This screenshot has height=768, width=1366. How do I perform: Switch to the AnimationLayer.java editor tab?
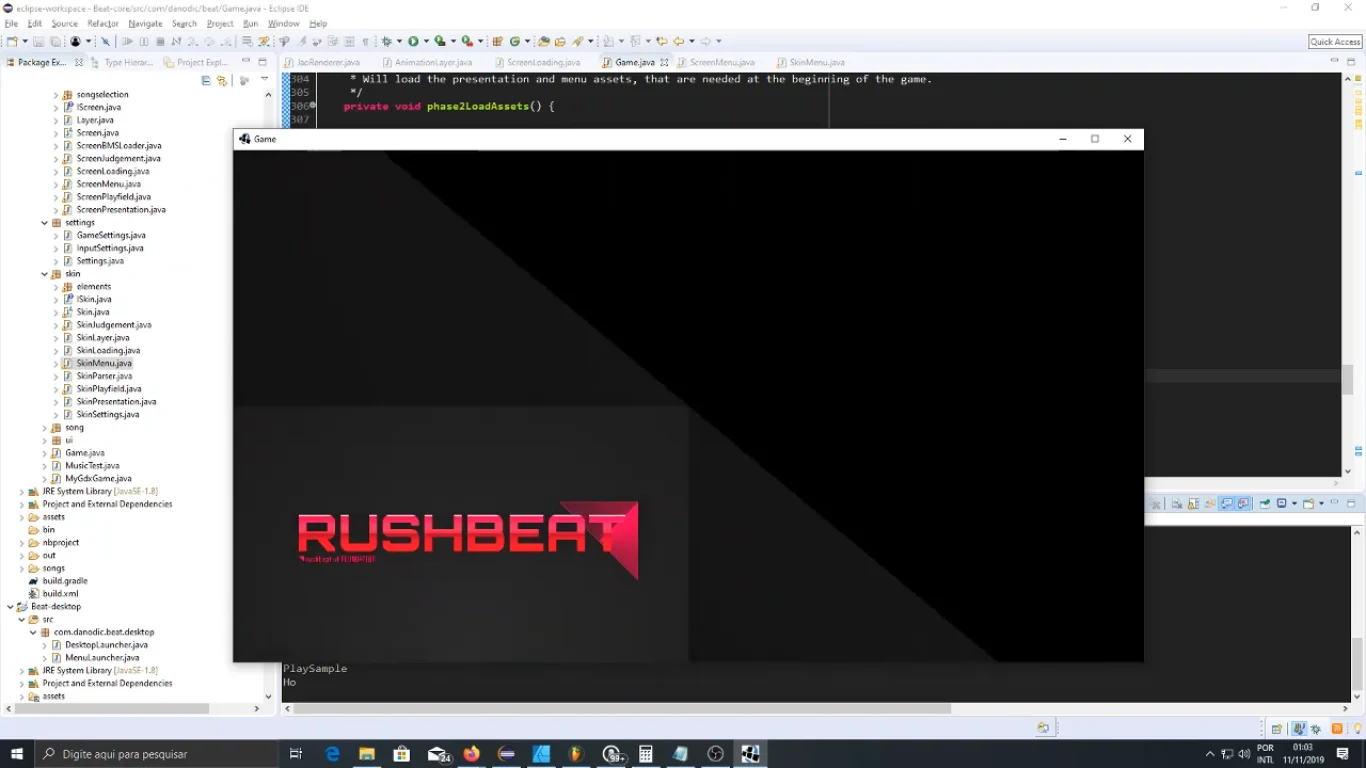coord(426,62)
